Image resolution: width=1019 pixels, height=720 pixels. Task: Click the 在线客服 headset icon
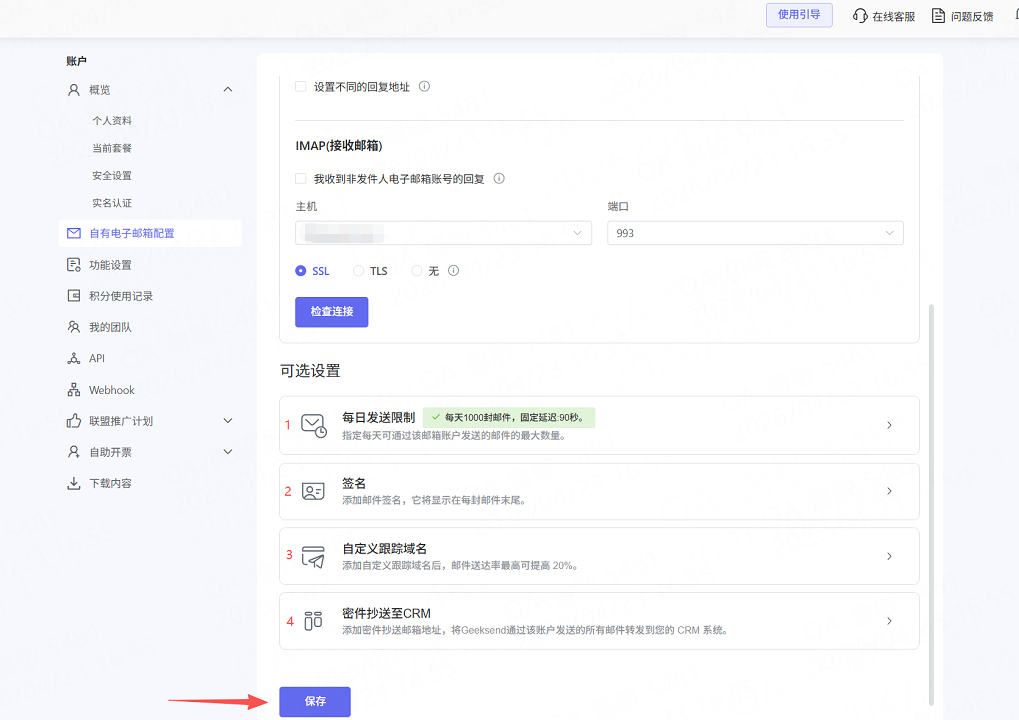pos(860,16)
